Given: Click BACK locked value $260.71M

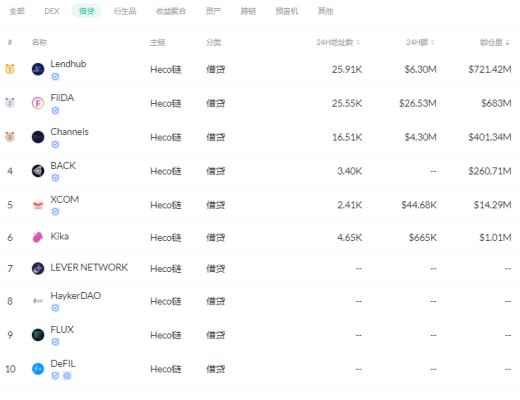Looking at the screenshot, I should coord(490,171).
